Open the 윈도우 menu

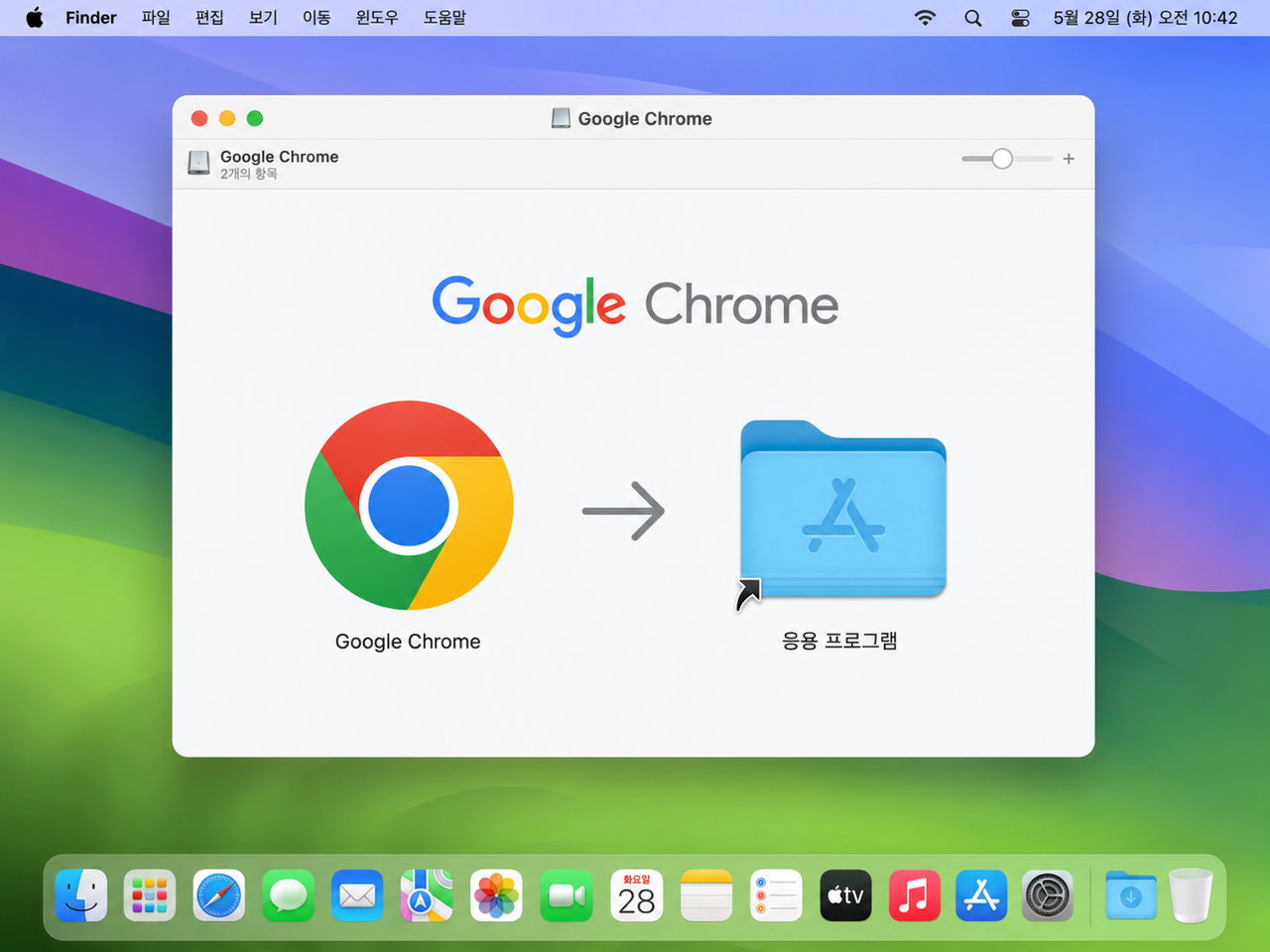point(377,18)
